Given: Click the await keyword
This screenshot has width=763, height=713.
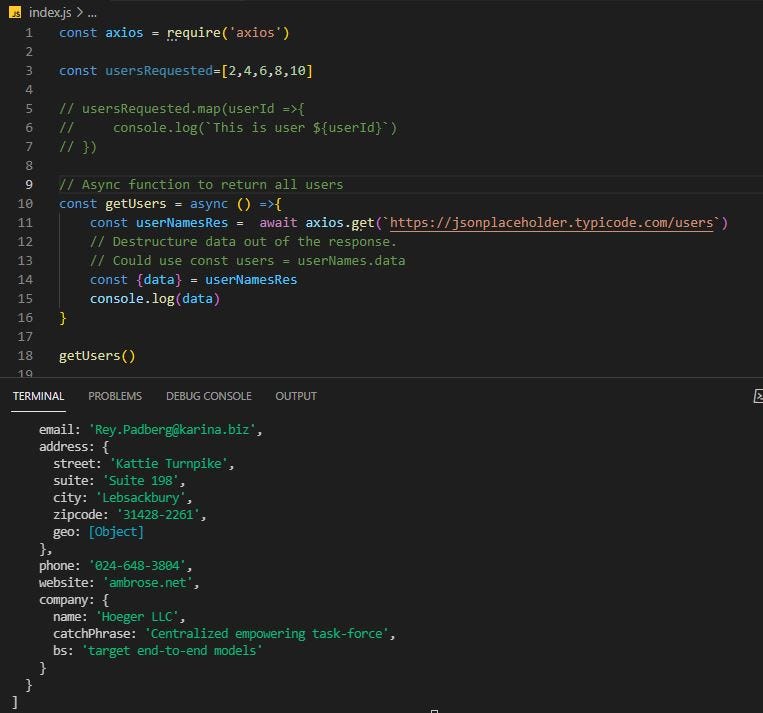Looking at the screenshot, I should click(278, 223).
